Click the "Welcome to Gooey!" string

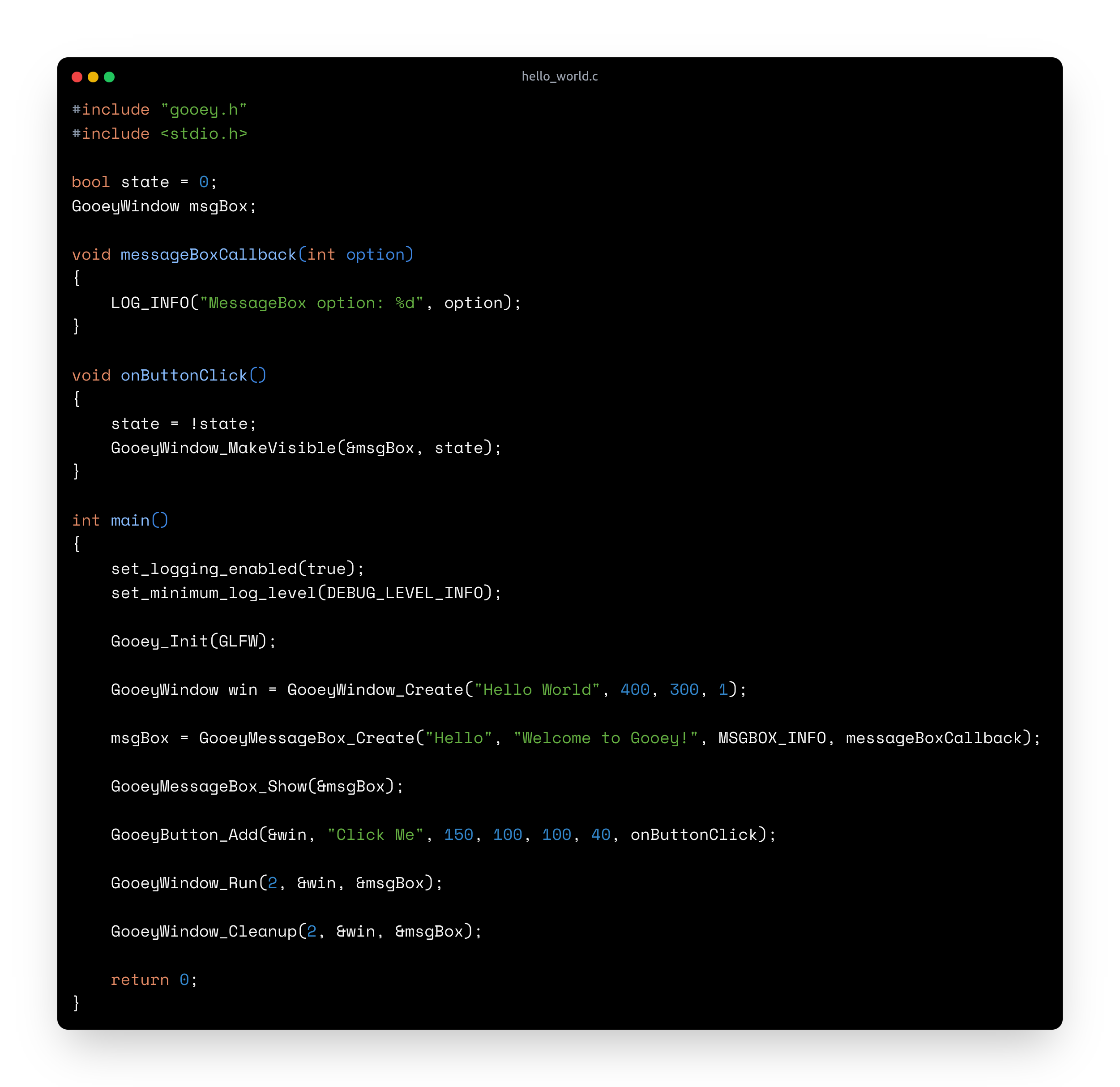coord(606,738)
